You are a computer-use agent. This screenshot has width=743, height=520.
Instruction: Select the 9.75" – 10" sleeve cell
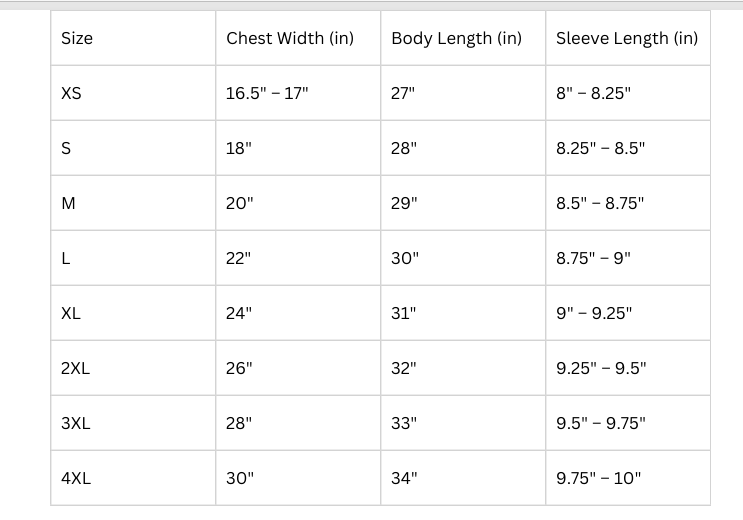628,478
